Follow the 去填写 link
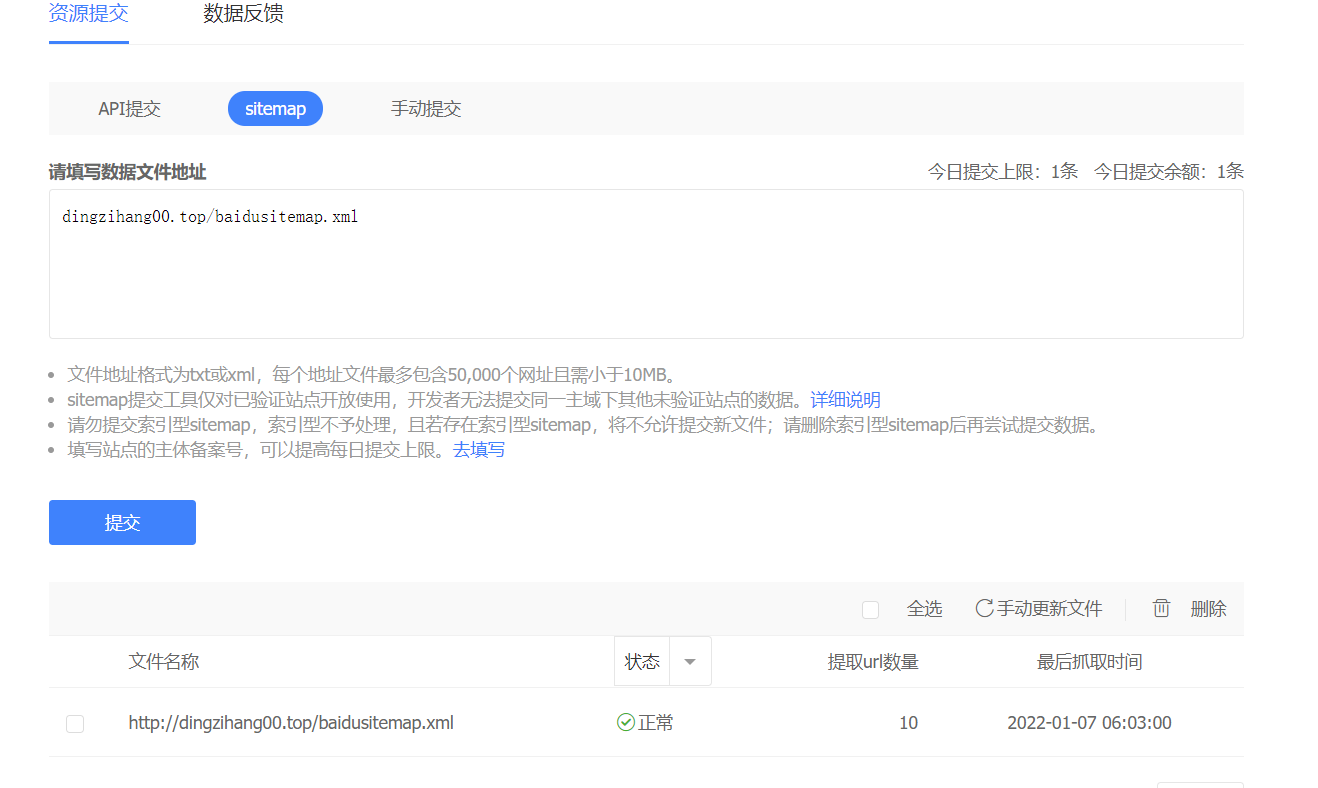Viewport: 1318px width, 788px height. point(478,450)
